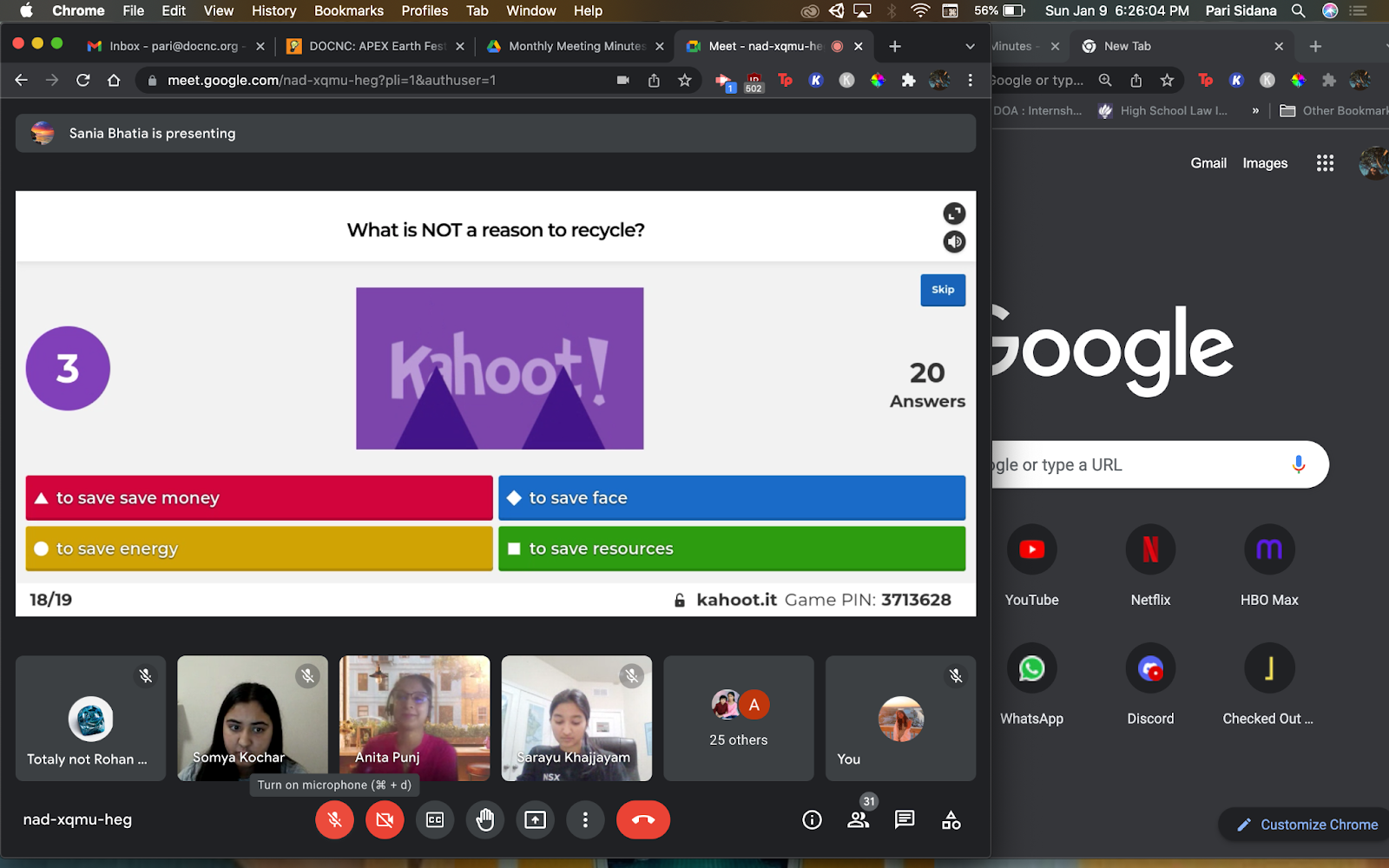Switch to Inbox Gmail tab
This screenshot has width=1389, height=868.
[x=174, y=46]
